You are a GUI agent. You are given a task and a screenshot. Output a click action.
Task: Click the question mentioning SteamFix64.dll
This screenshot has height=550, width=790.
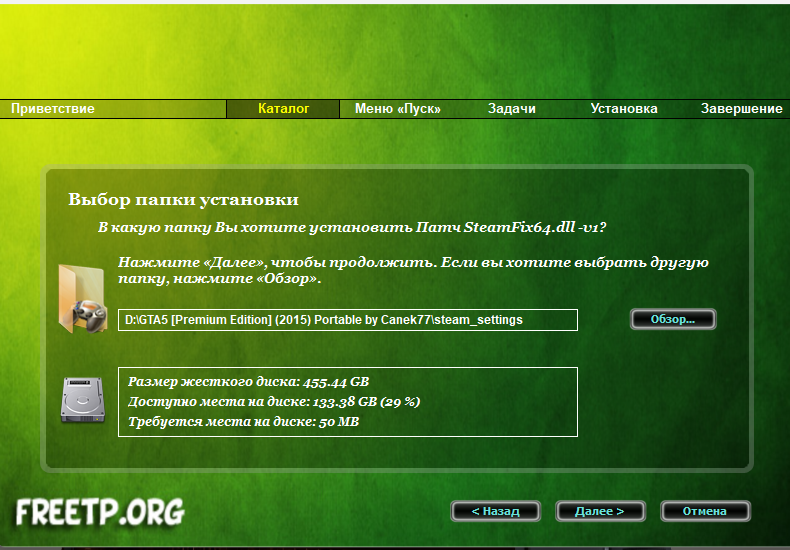[352, 228]
